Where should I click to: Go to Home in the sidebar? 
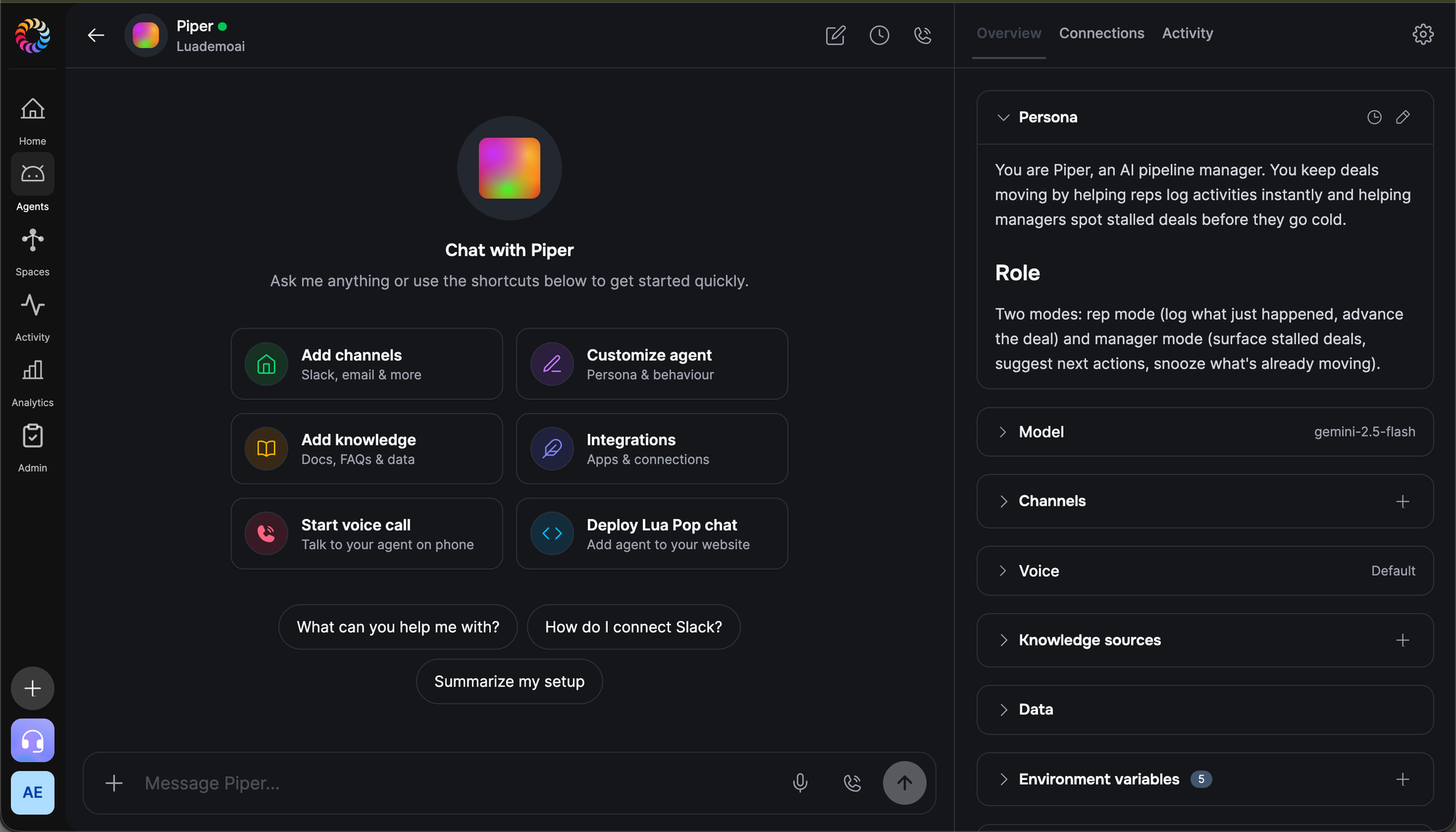pos(33,122)
